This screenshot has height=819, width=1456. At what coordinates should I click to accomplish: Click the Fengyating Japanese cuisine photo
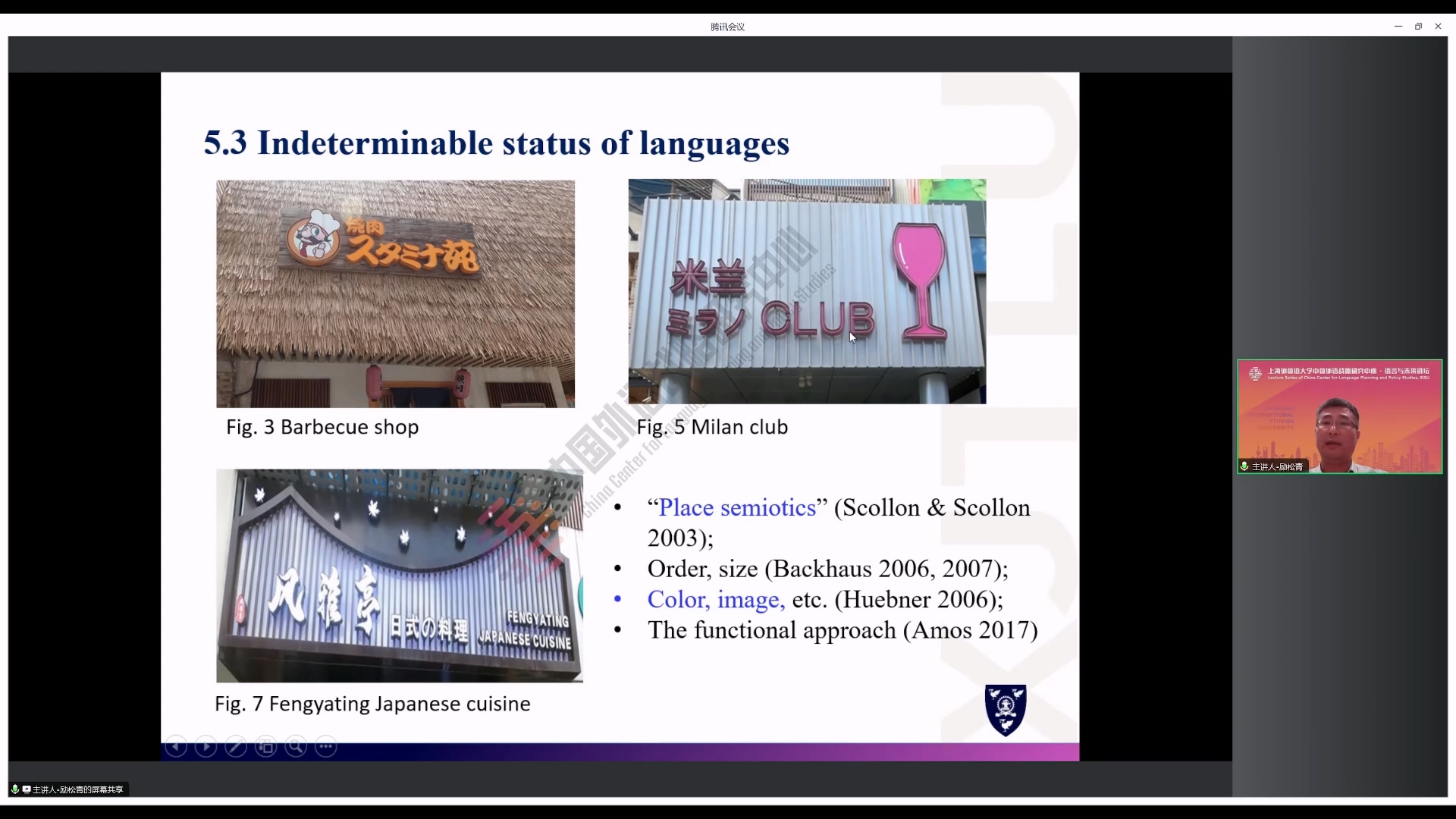pos(399,576)
